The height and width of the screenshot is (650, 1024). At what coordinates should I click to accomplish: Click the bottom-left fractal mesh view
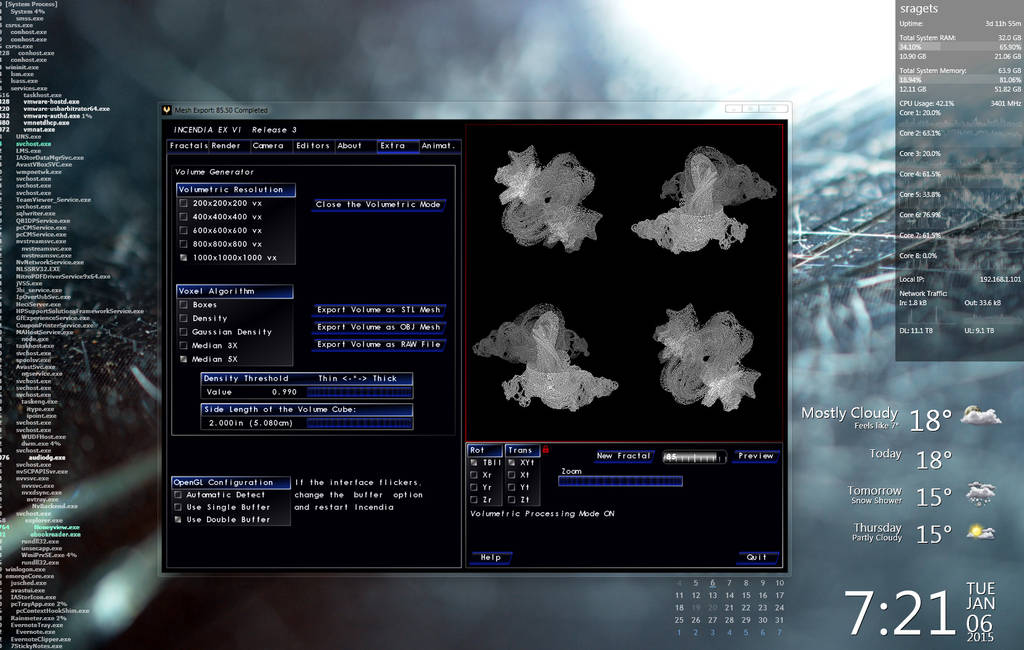545,358
